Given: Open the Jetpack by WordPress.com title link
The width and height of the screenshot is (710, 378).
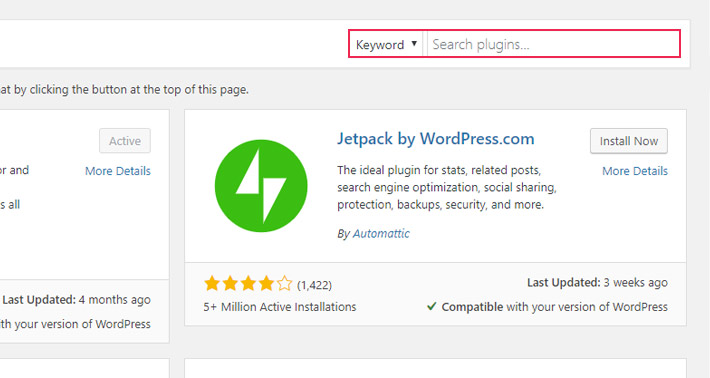Looking at the screenshot, I should point(436,139).
